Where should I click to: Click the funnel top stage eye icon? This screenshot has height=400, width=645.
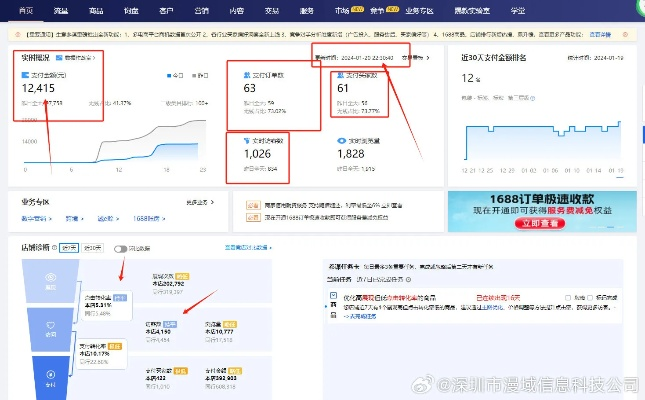(50, 277)
